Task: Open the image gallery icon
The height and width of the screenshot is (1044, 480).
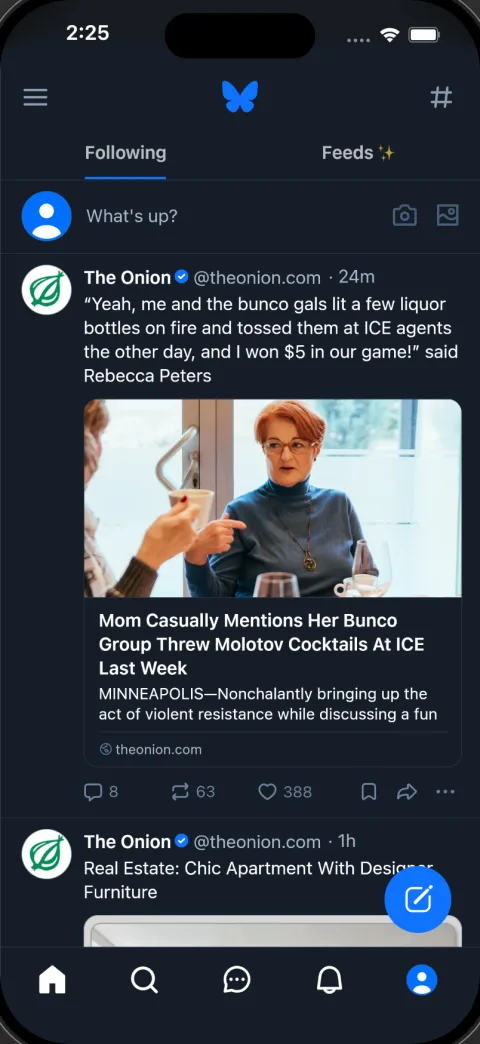Action: 447,215
